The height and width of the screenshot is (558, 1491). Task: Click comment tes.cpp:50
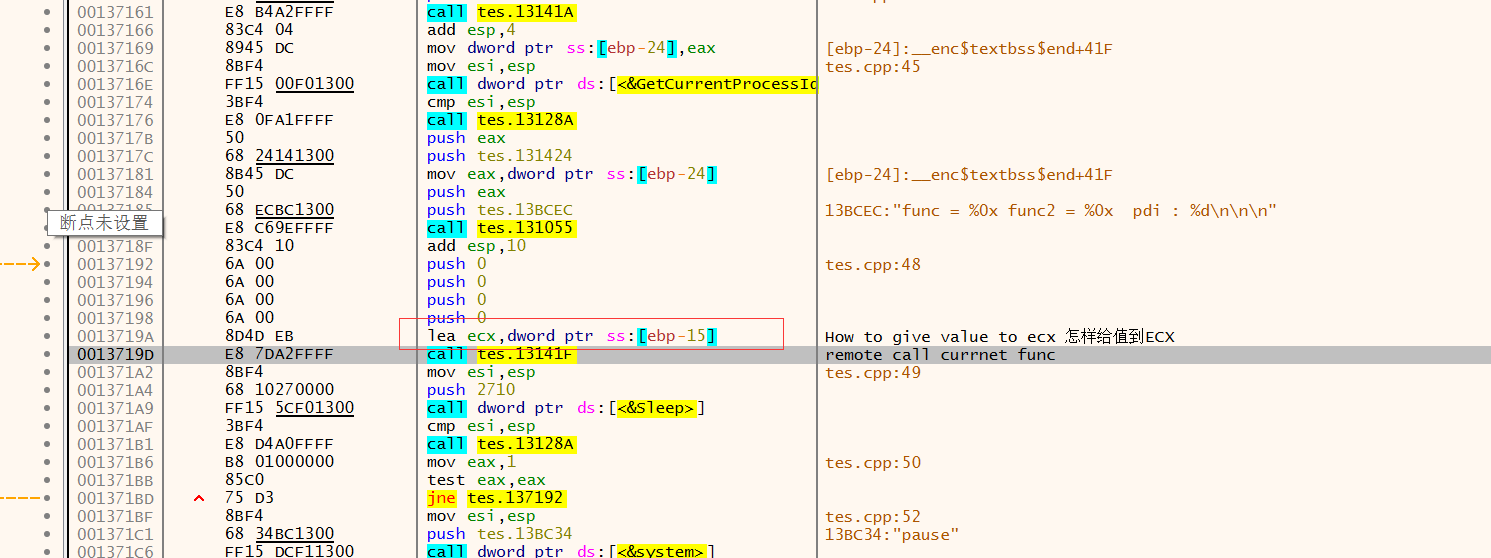point(873,462)
